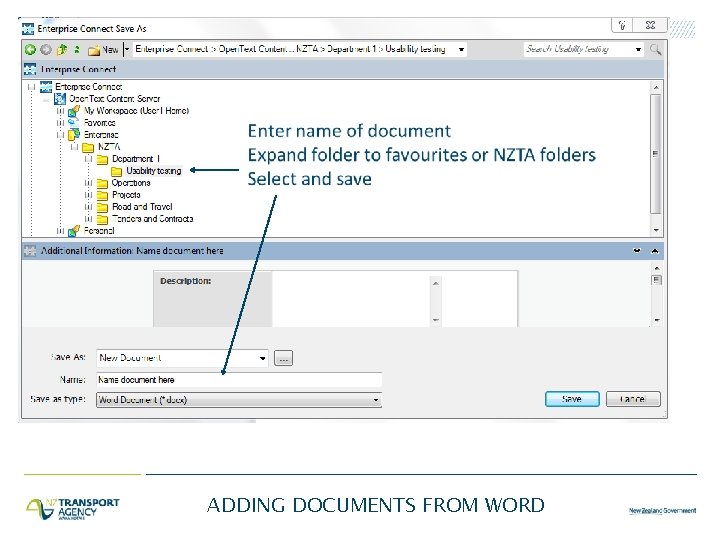Screen dimensions: 720x540
Task: Expand the Tenders and Contracts folder
Action: 88,219
